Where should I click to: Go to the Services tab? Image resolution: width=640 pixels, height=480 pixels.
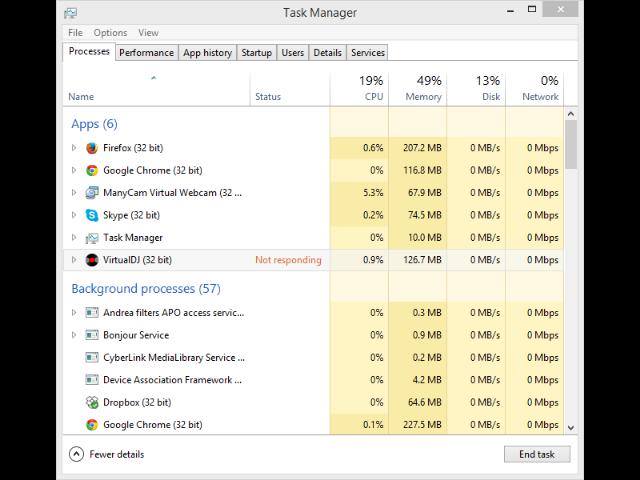(x=368, y=53)
